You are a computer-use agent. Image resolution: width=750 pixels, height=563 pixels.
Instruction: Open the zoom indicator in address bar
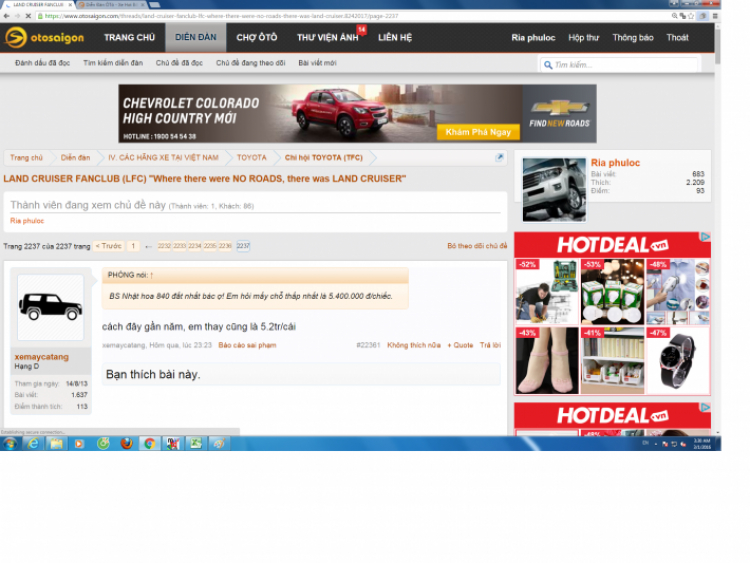[x=674, y=16]
